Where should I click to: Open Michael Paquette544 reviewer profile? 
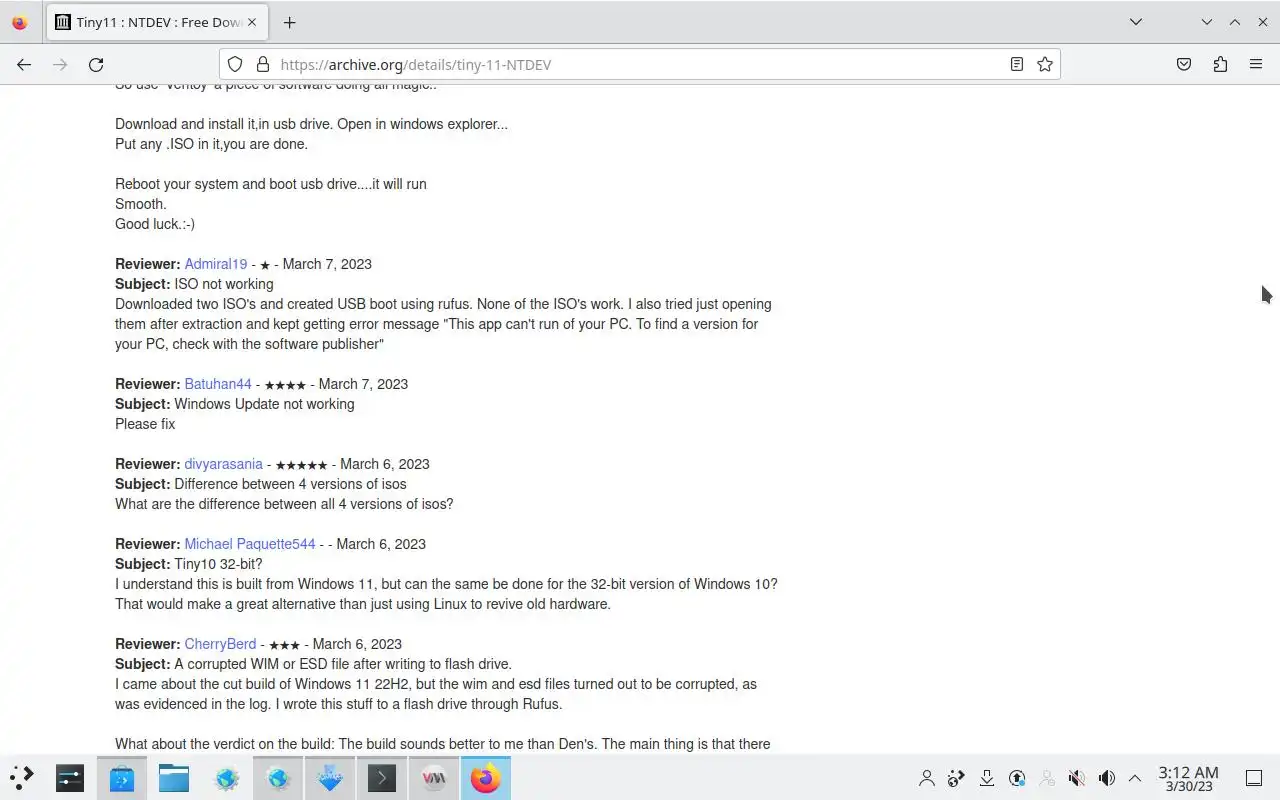click(249, 544)
